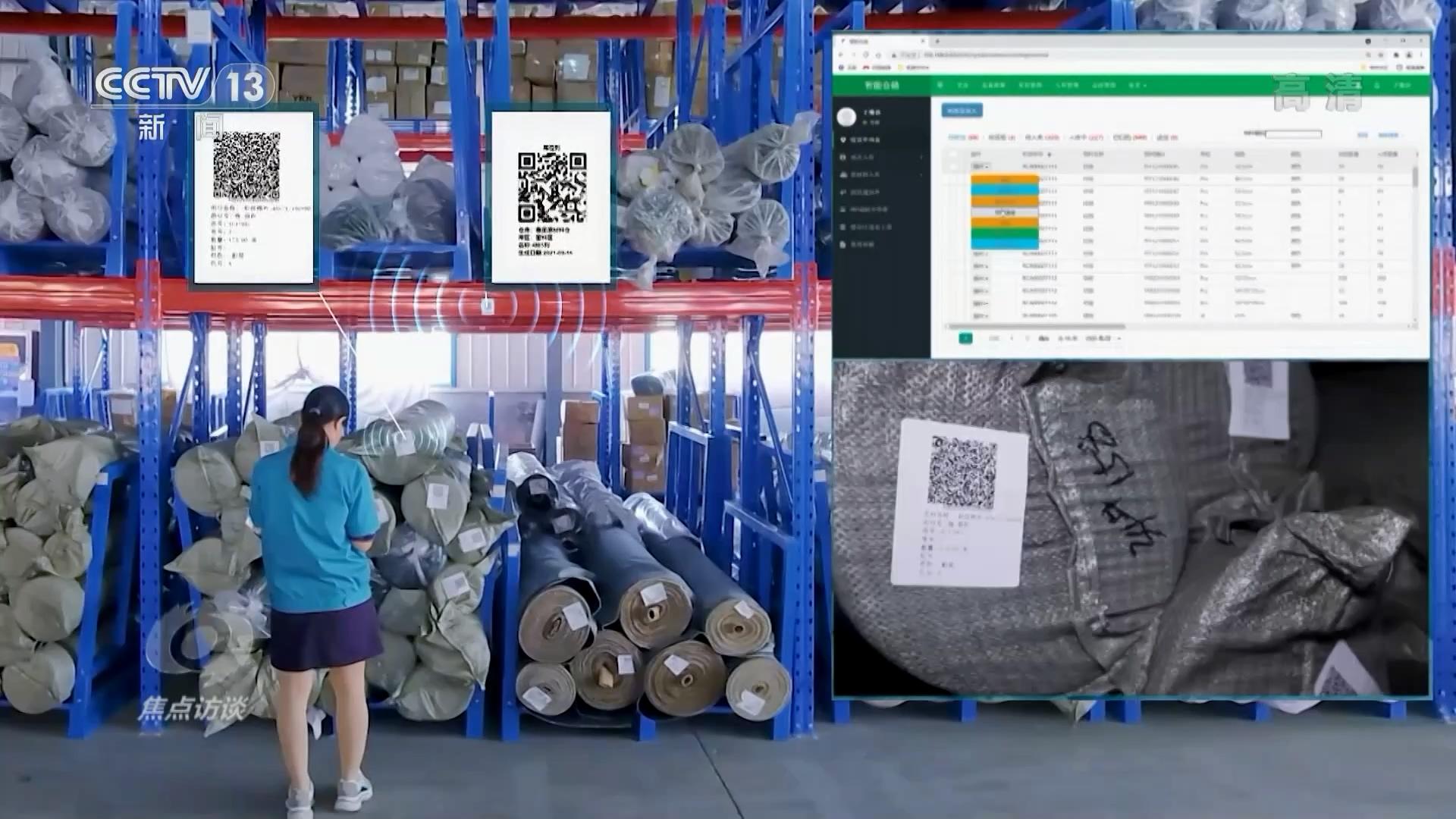The height and width of the screenshot is (819, 1456).
Task: Open a new browser tab
Action: coord(937,41)
